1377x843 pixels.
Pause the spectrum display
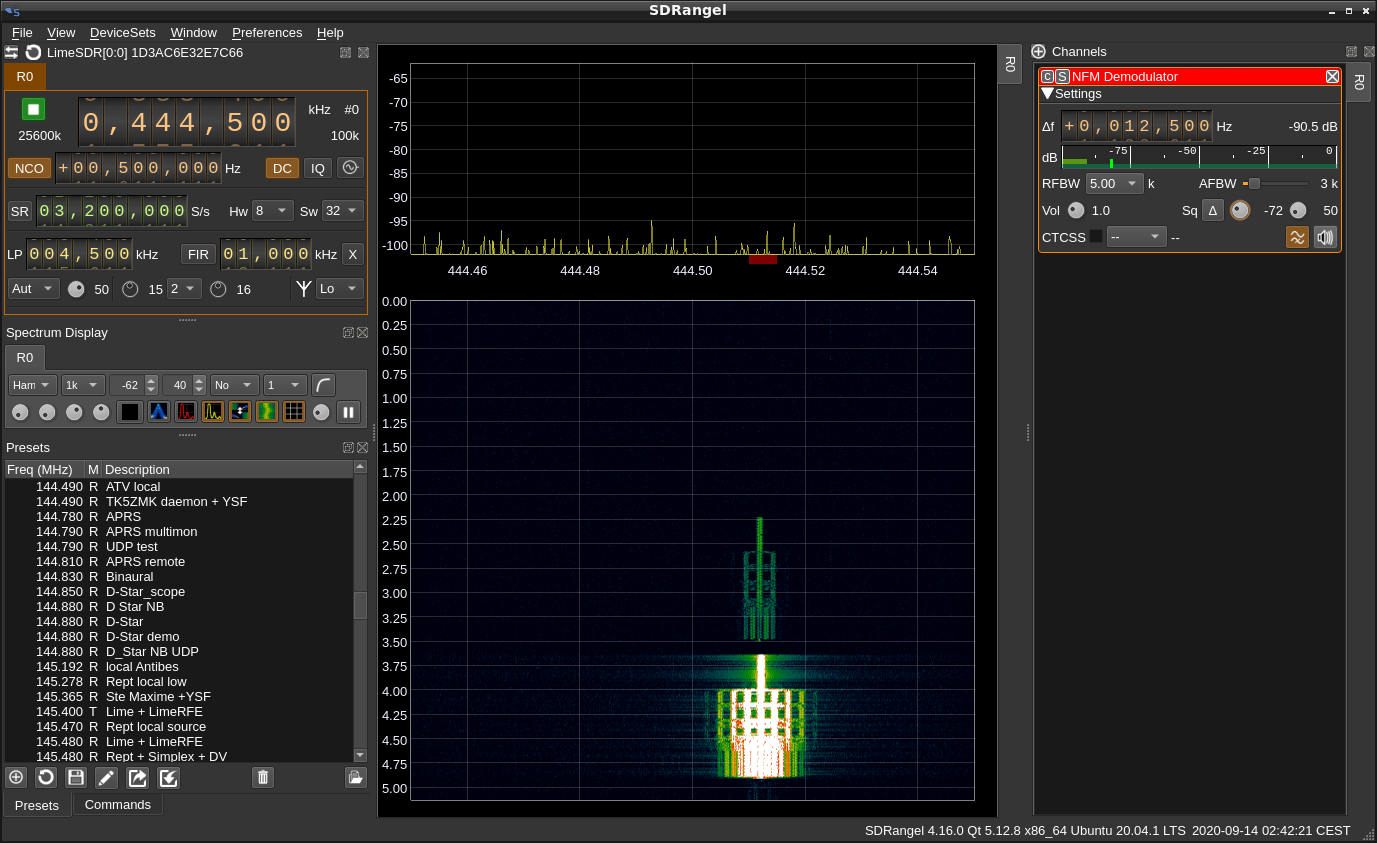click(348, 412)
